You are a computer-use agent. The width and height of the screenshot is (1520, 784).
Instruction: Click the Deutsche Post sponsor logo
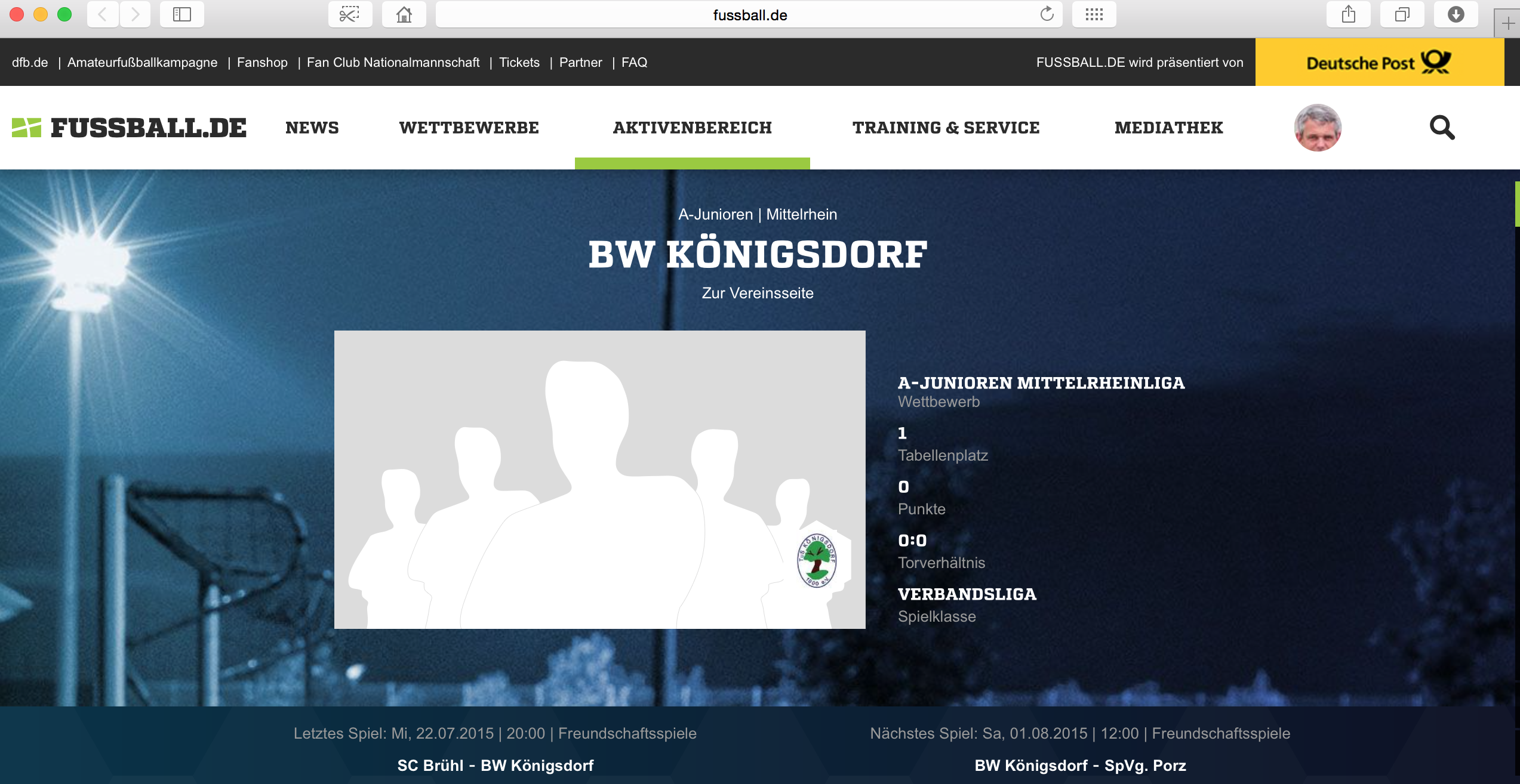pos(1379,63)
